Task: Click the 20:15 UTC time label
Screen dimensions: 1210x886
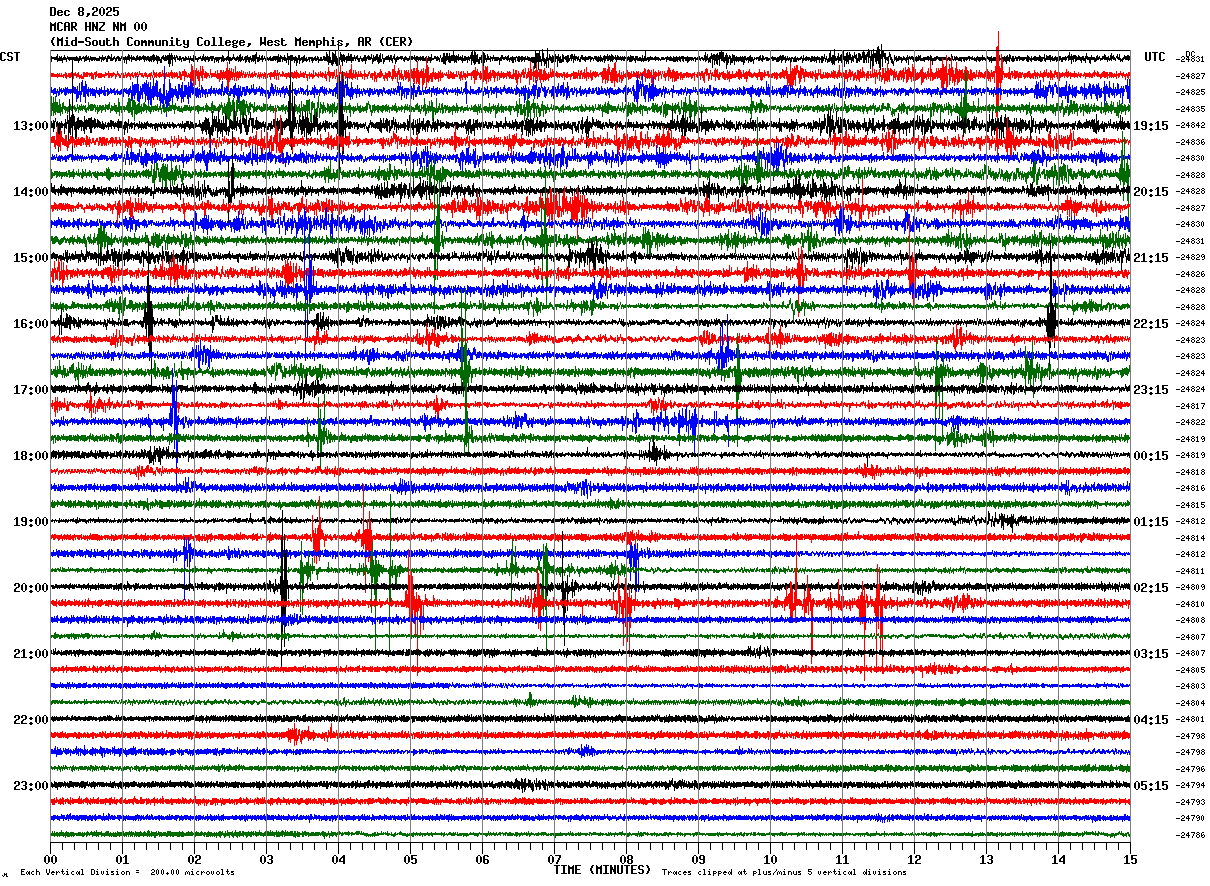Action: [x=1151, y=191]
